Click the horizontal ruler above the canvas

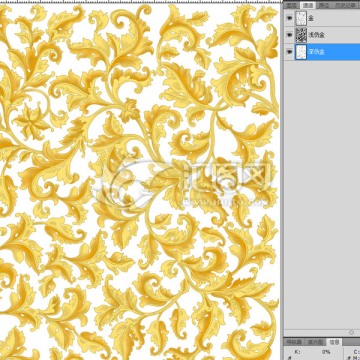140,1
